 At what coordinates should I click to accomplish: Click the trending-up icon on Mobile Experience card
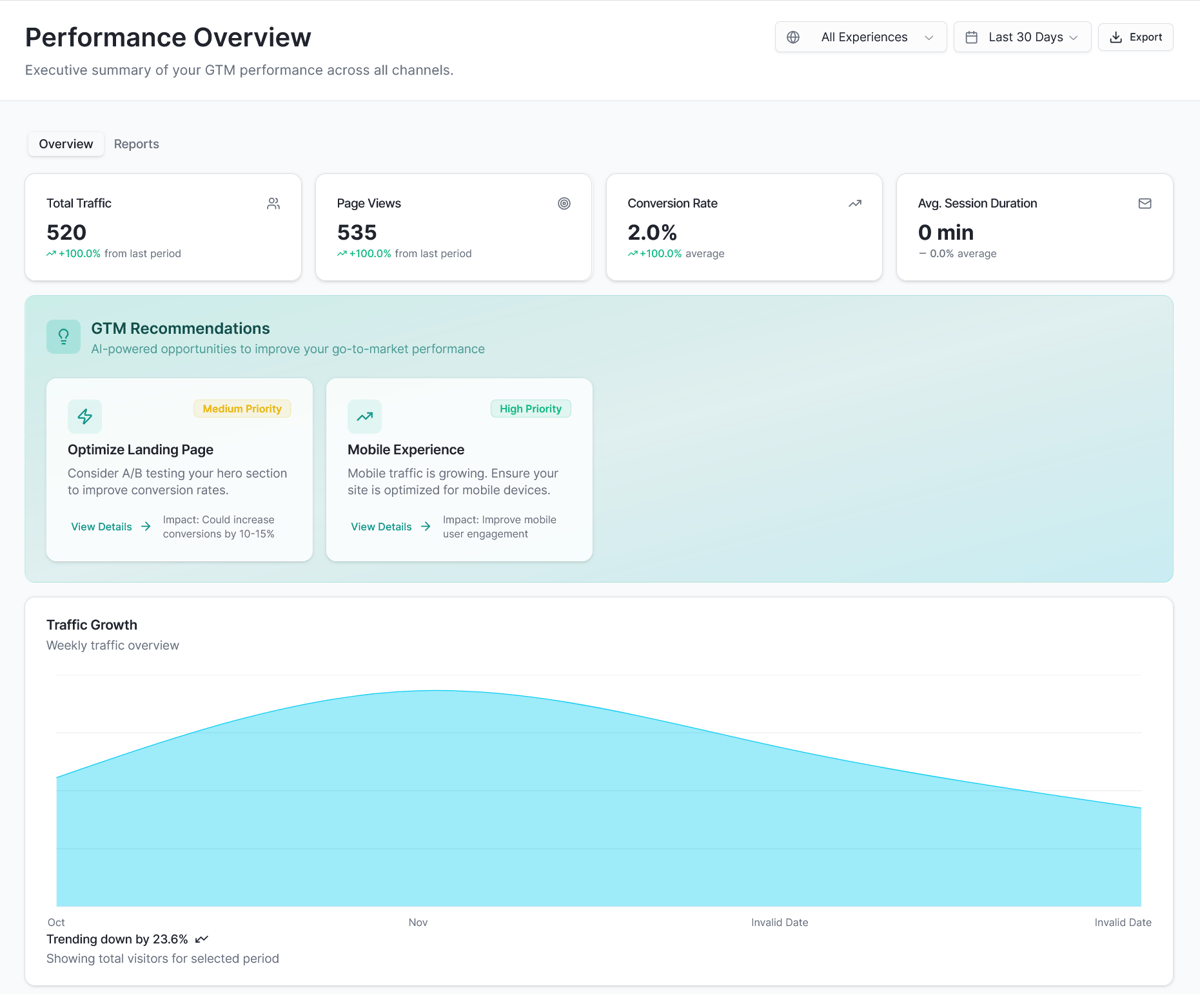[365, 416]
